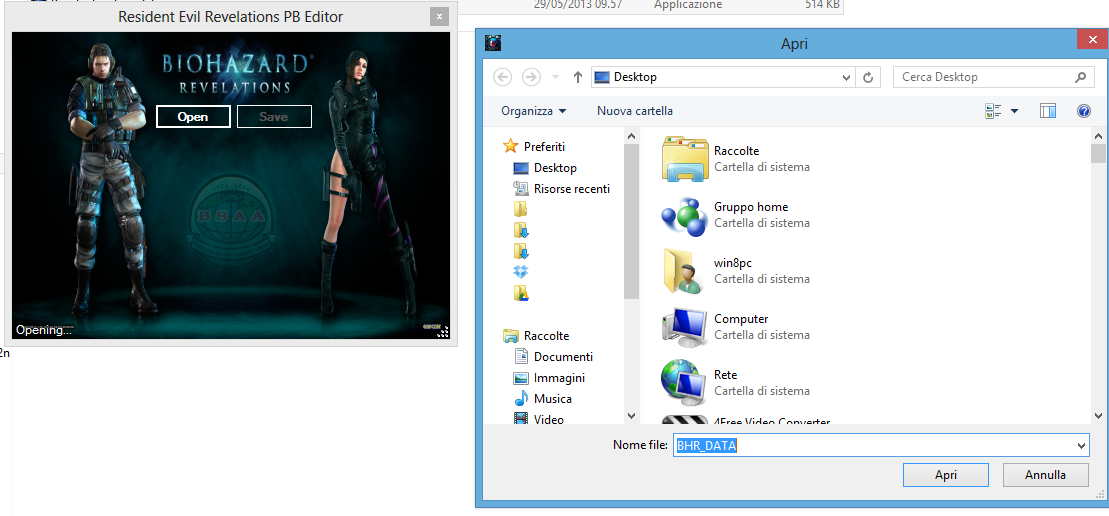Image resolution: width=1109 pixels, height=516 pixels.
Task: Expand the Nome file combo box arrow
Action: click(x=1081, y=446)
